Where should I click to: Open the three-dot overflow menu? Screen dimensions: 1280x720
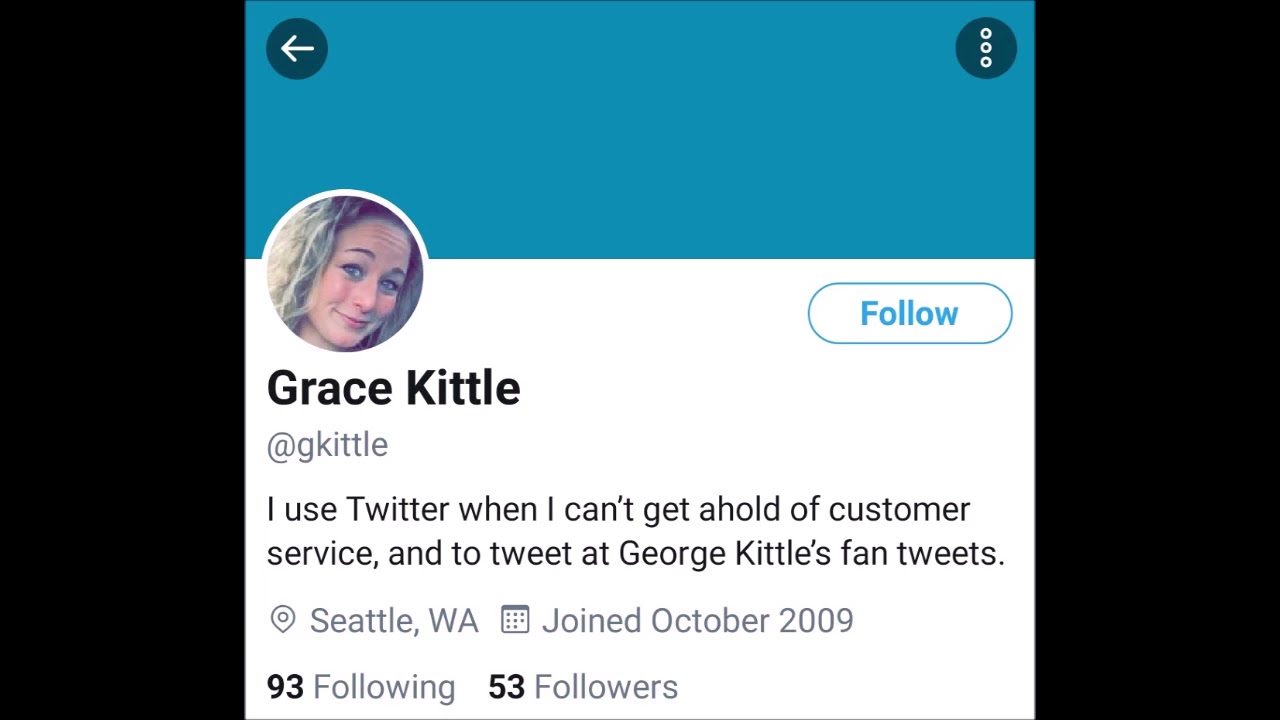tap(986, 48)
